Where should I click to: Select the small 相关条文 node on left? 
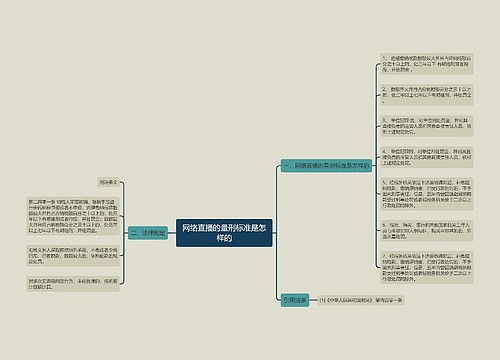108,182
